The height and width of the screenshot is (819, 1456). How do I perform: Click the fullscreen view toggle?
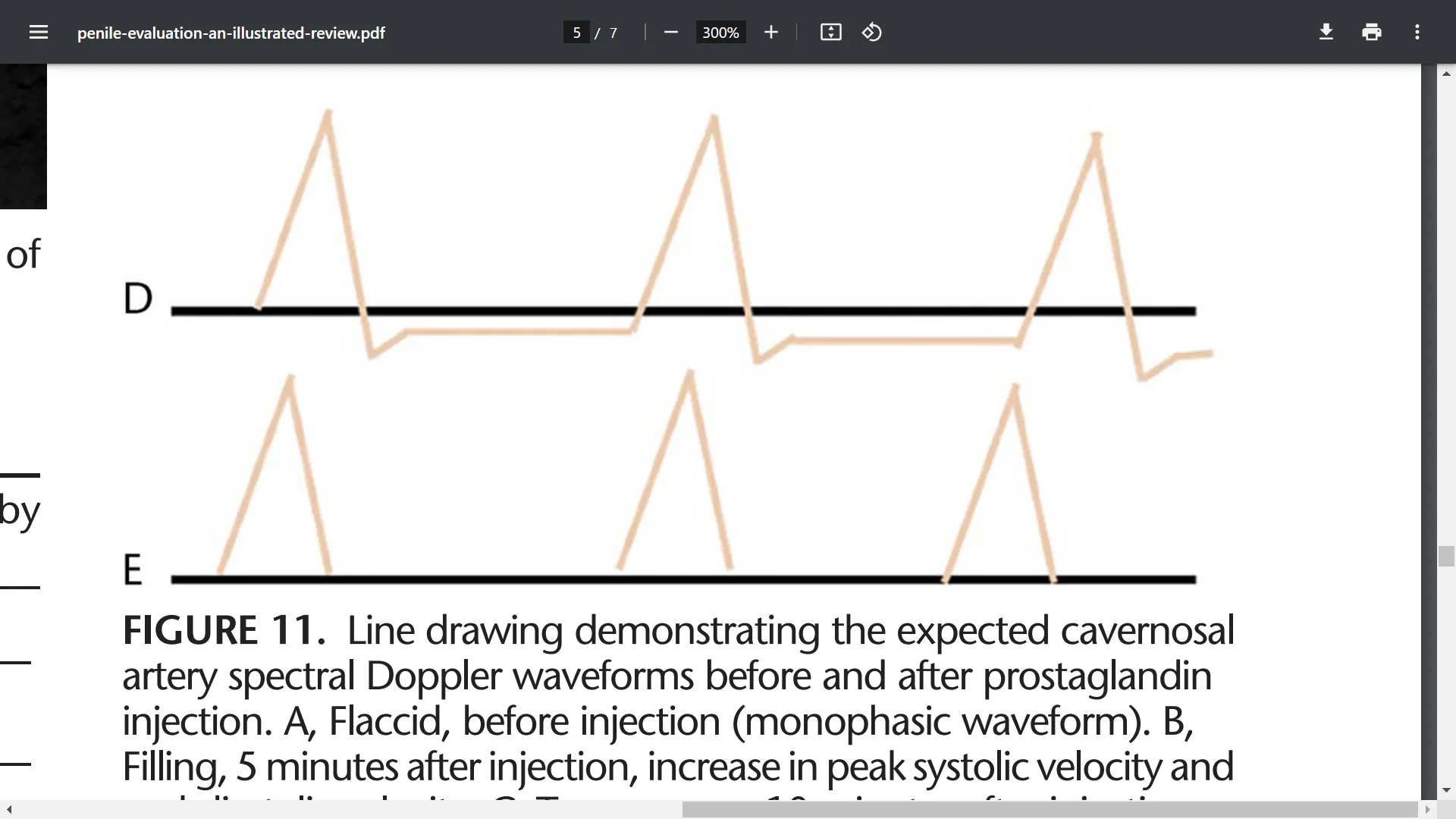pyautogui.click(x=831, y=32)
